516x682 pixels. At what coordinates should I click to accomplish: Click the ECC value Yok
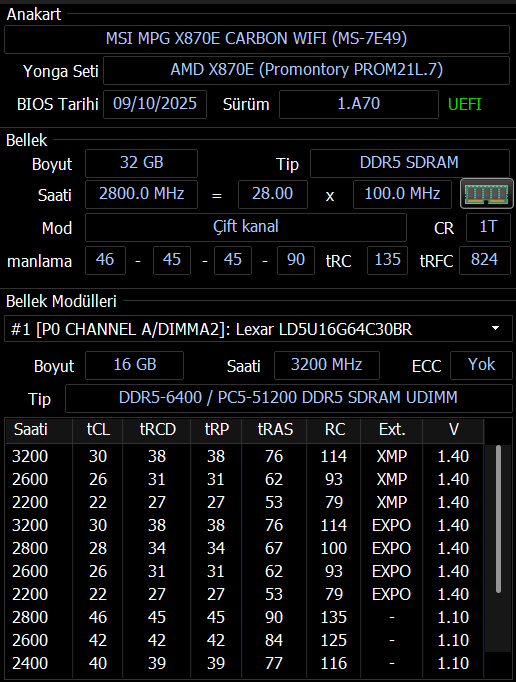(x=481, y=365)
